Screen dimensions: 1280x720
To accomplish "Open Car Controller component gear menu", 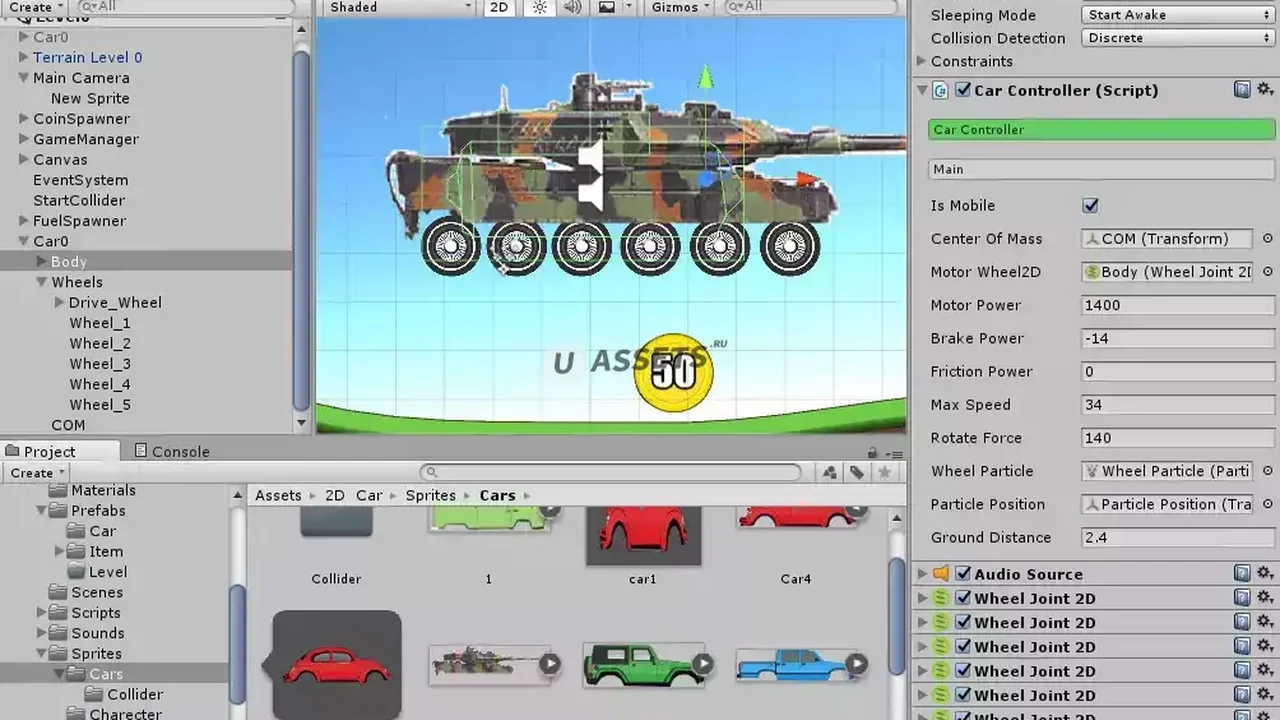I will 1266,90.
